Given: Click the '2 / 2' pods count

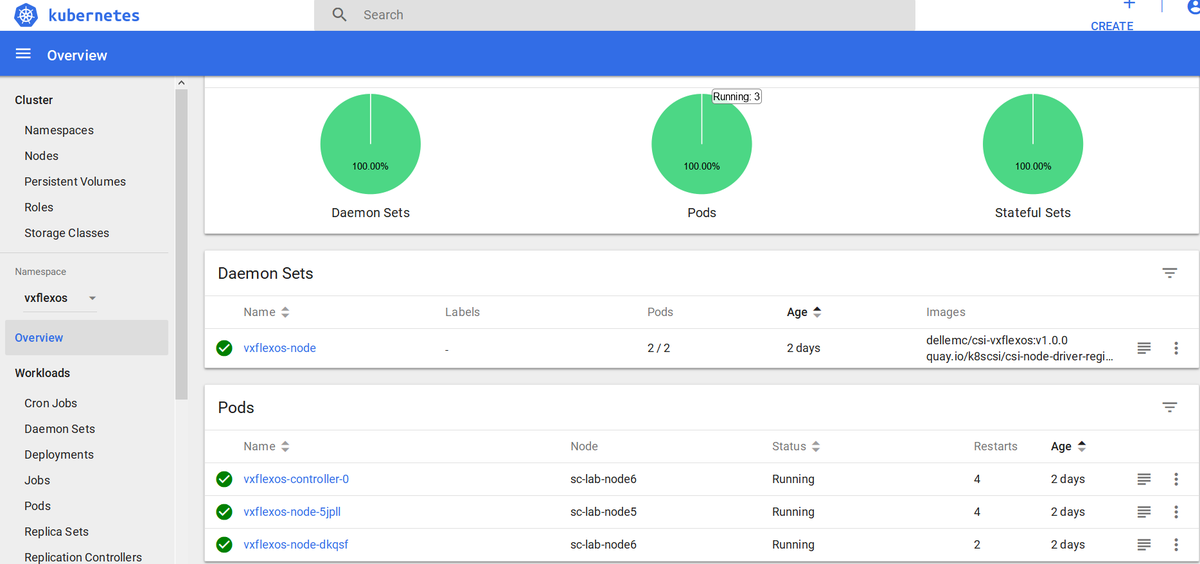Looking at the screenshot, I should 659,348.
